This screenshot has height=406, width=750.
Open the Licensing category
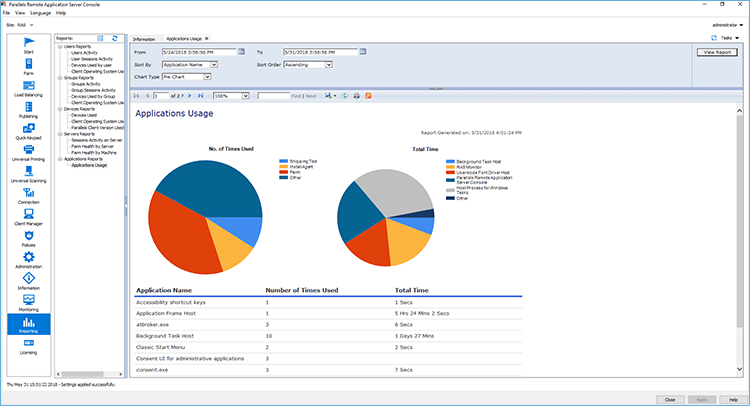tap(29, 346)
